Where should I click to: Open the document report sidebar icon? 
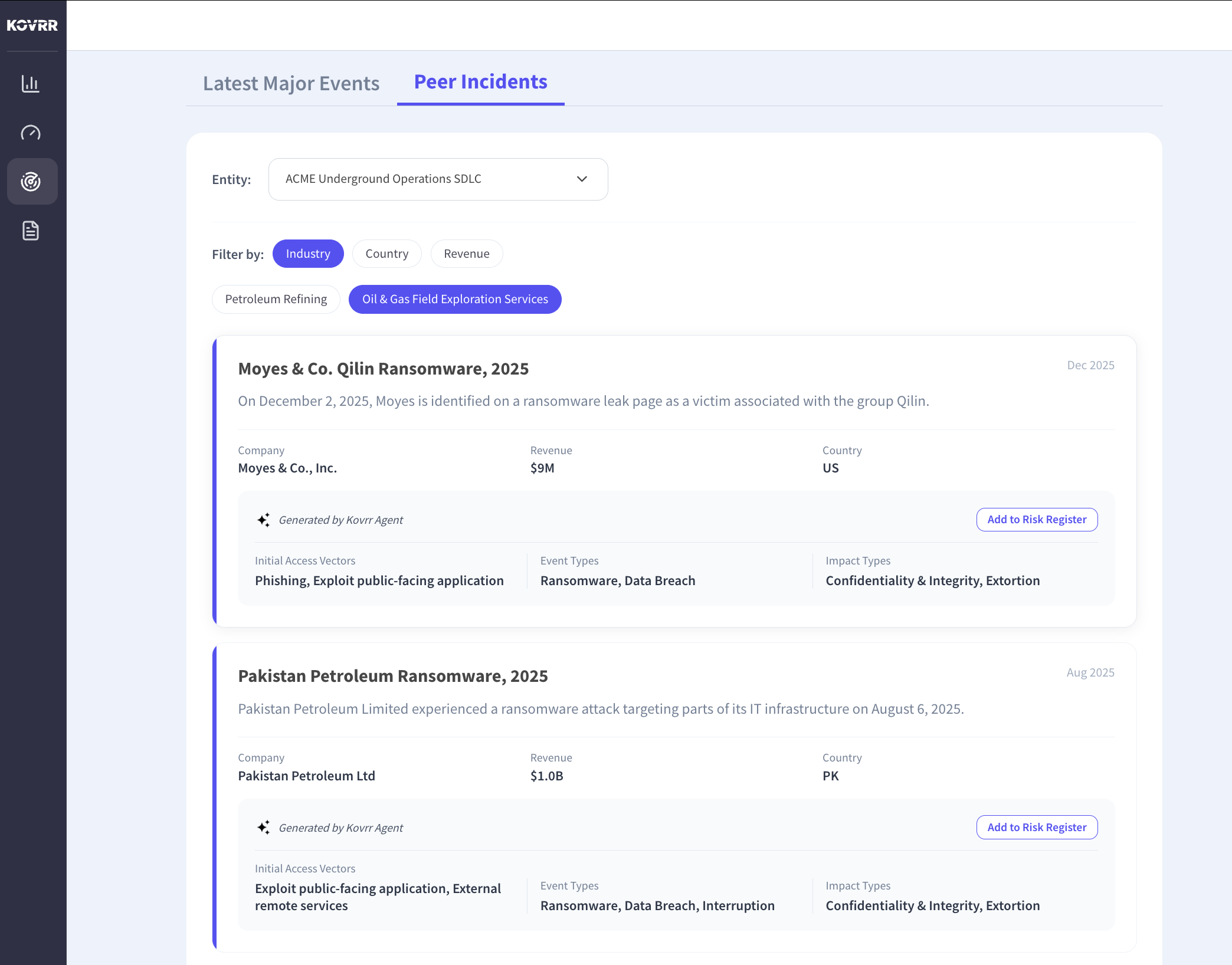[x=31, y=231]
